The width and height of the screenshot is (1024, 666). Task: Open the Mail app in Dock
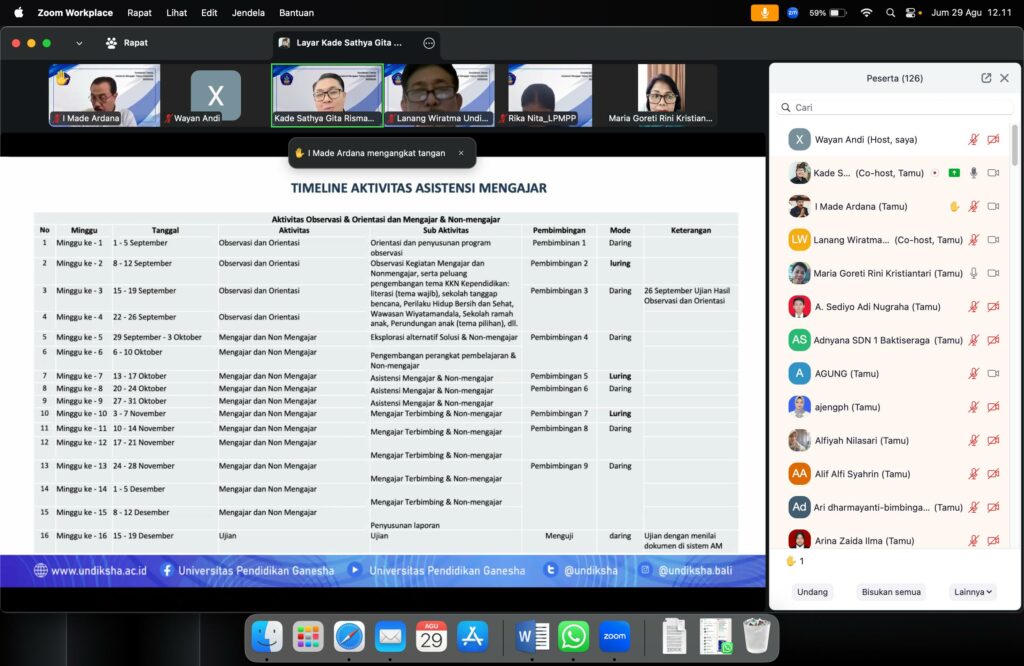391,636
